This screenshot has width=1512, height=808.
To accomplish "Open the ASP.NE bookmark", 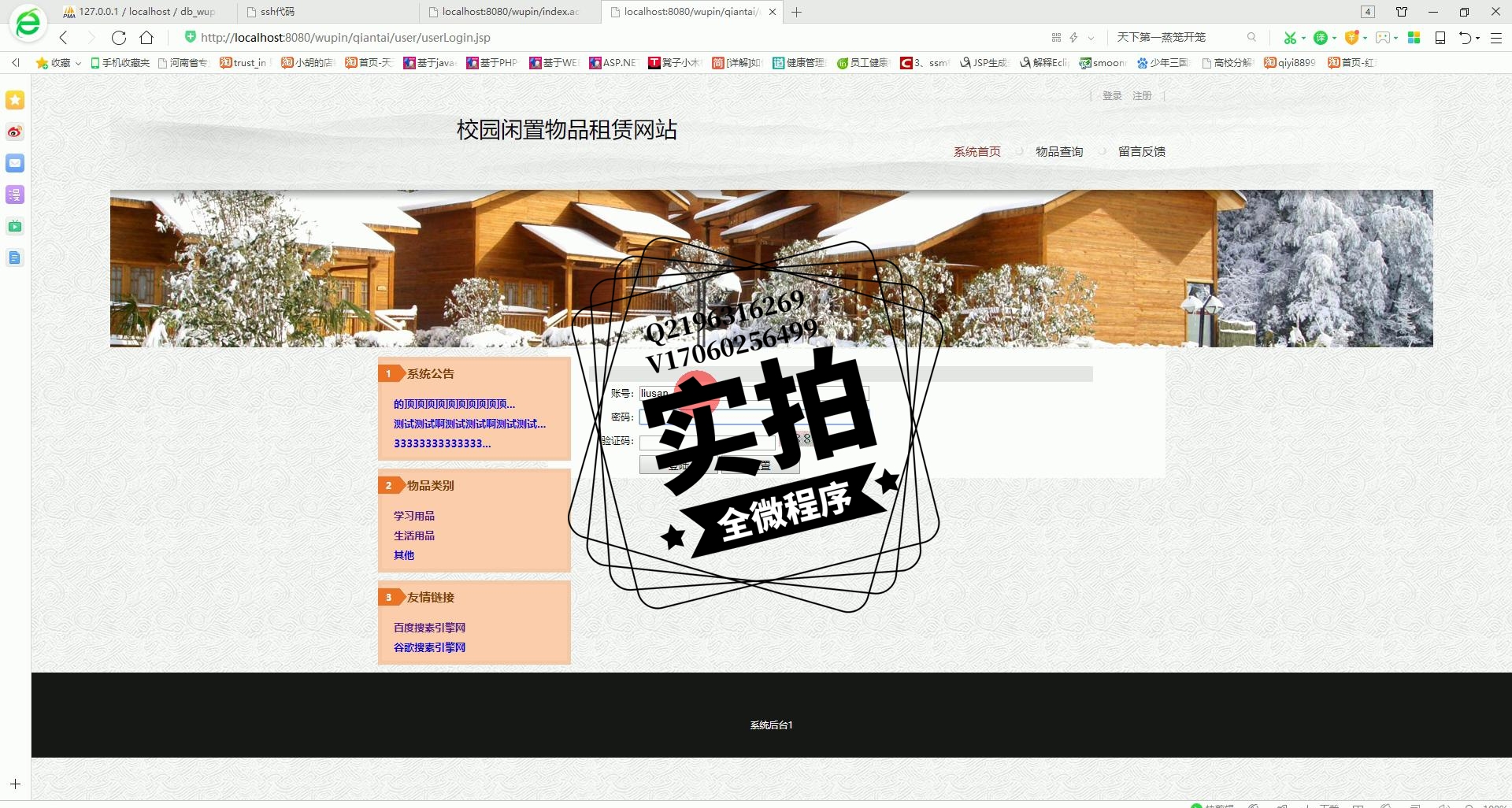I will point(613,62).
